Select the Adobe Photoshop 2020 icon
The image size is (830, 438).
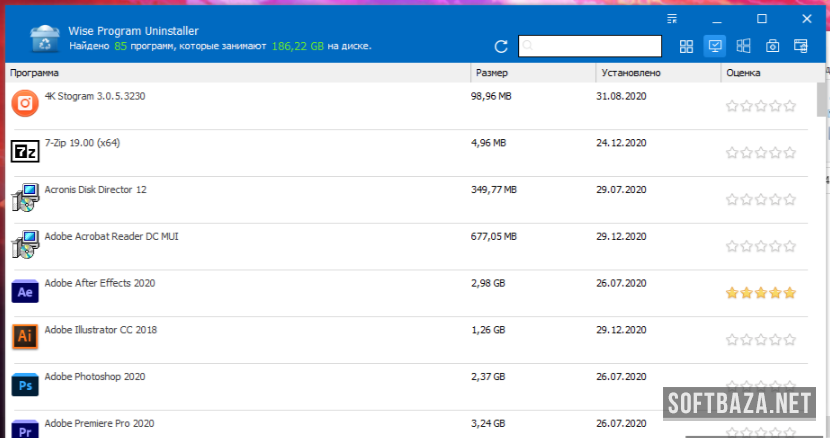(x=25, y=384)
